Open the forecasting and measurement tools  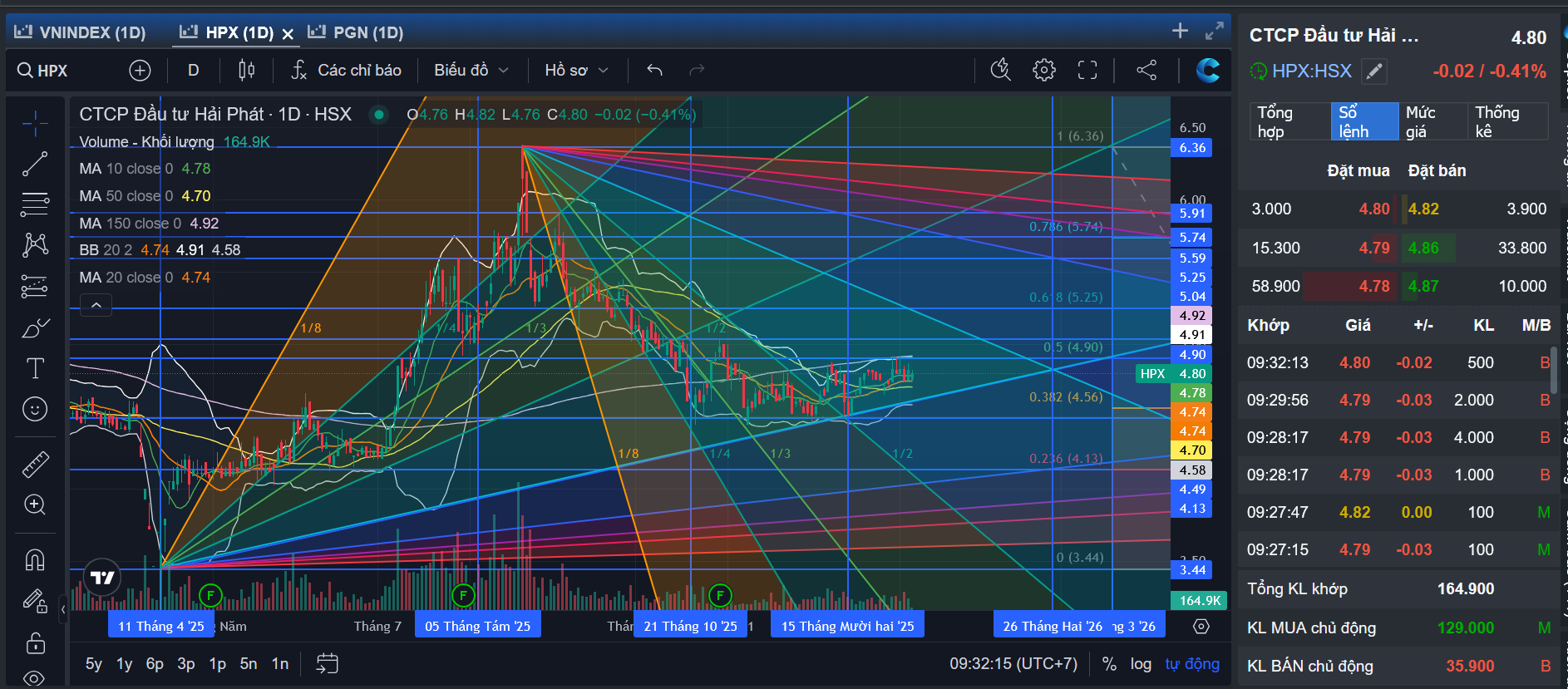35,286
